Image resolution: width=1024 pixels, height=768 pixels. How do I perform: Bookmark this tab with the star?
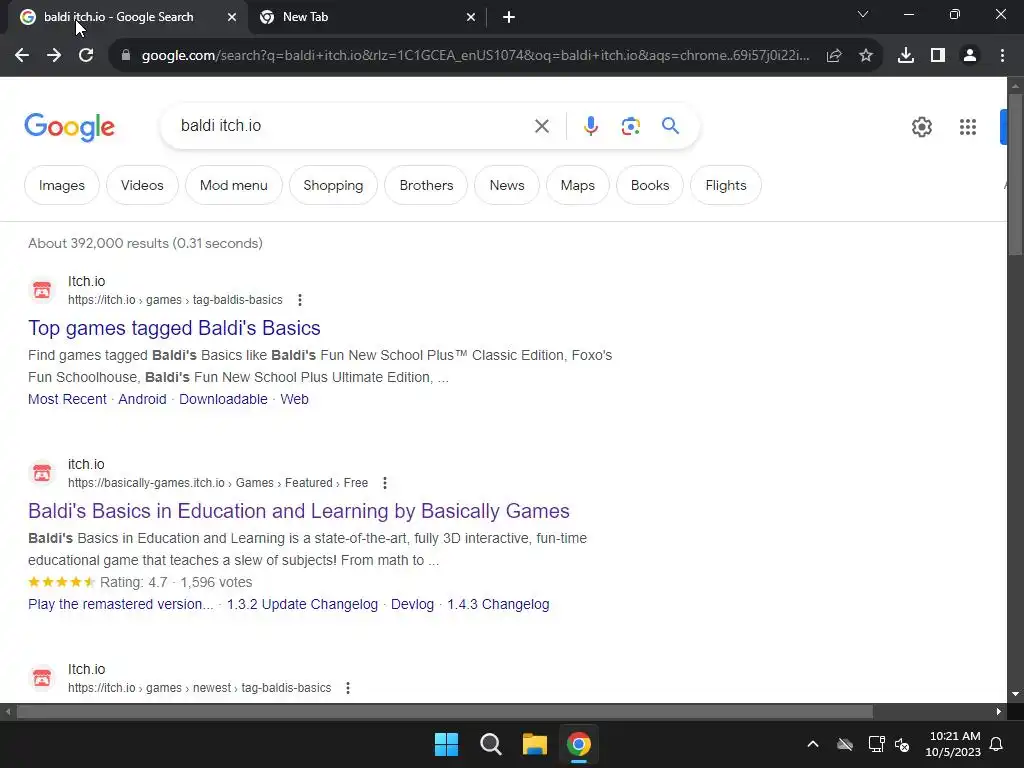[866, 56]
